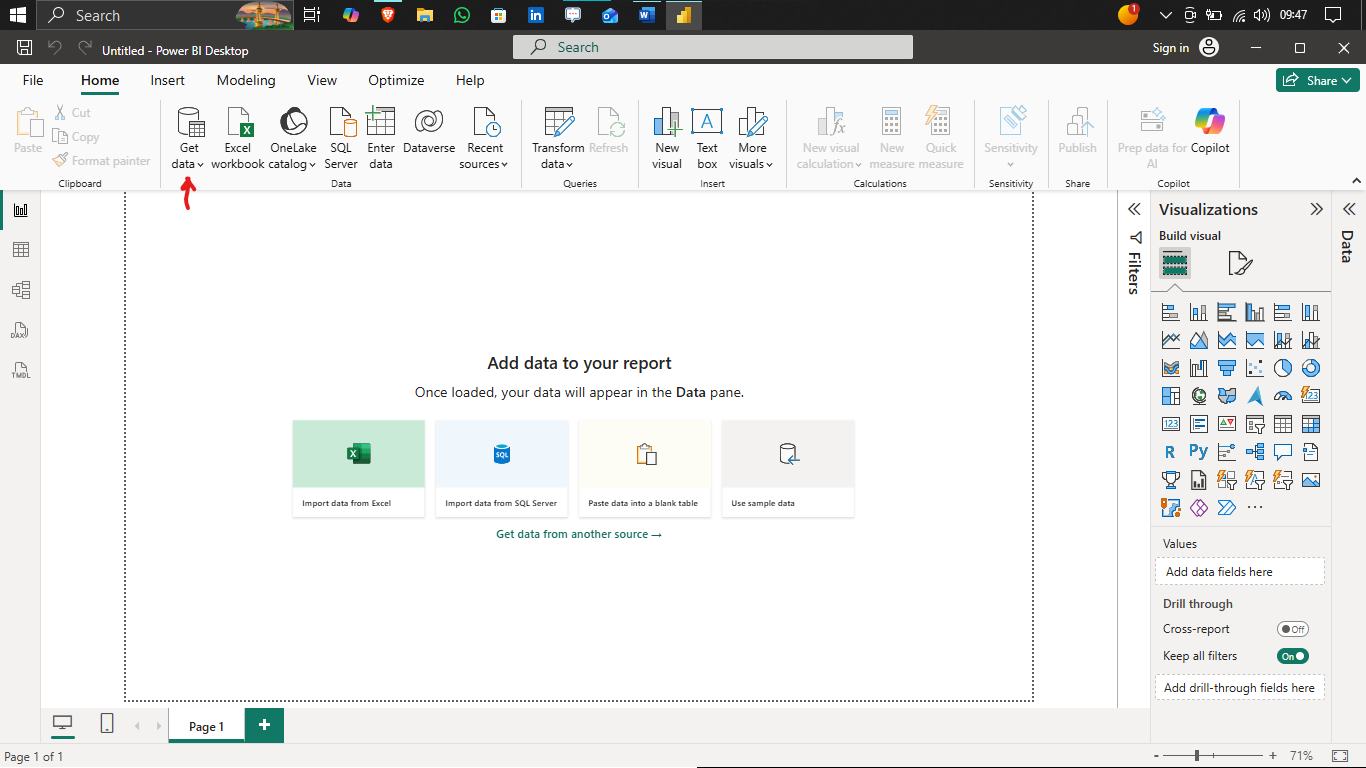Expand the Data pane
The height and width of the screenshot is (768, 1366).
click(1348, 209)
